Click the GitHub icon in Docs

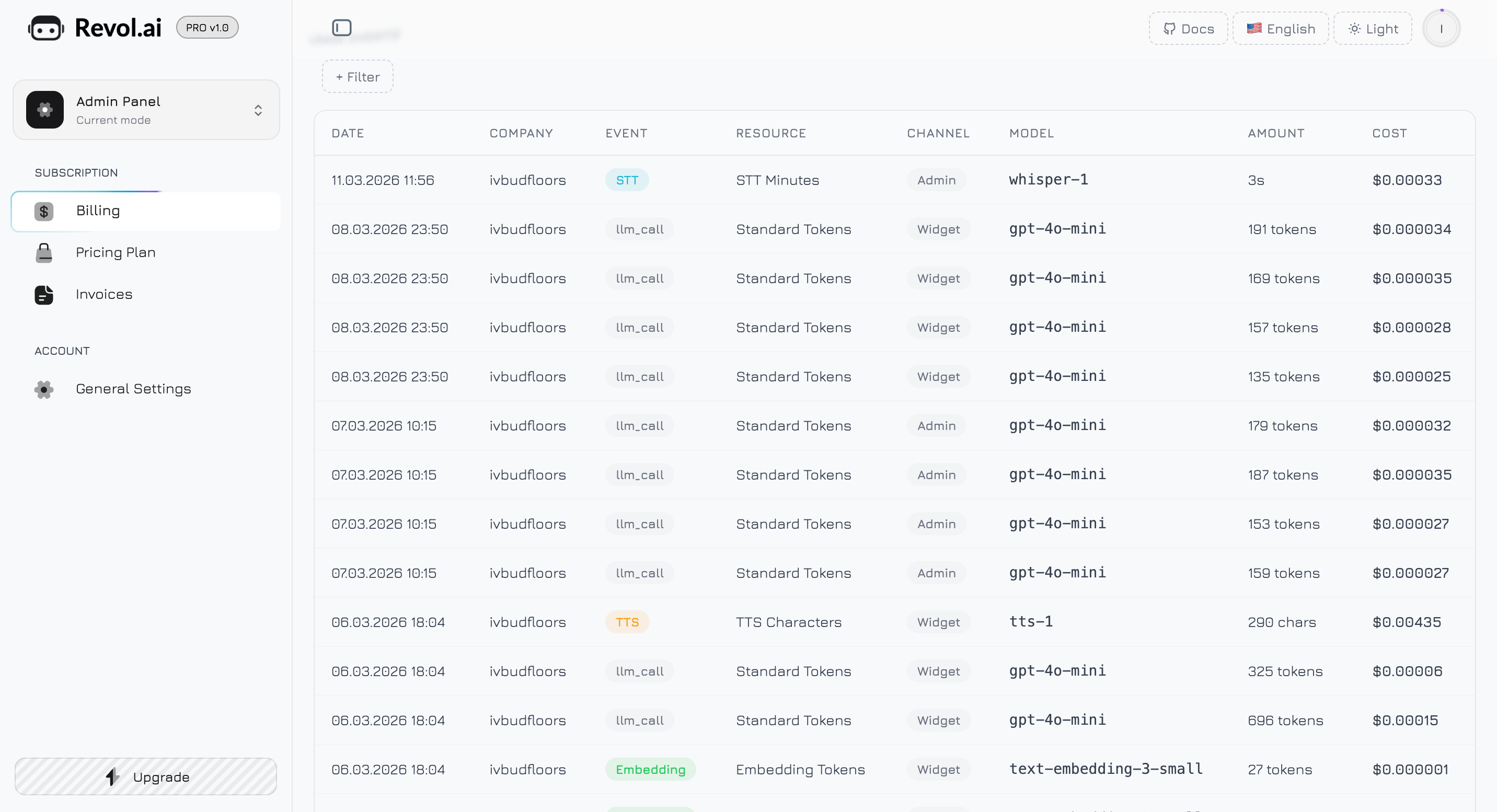coord(1169,28)
